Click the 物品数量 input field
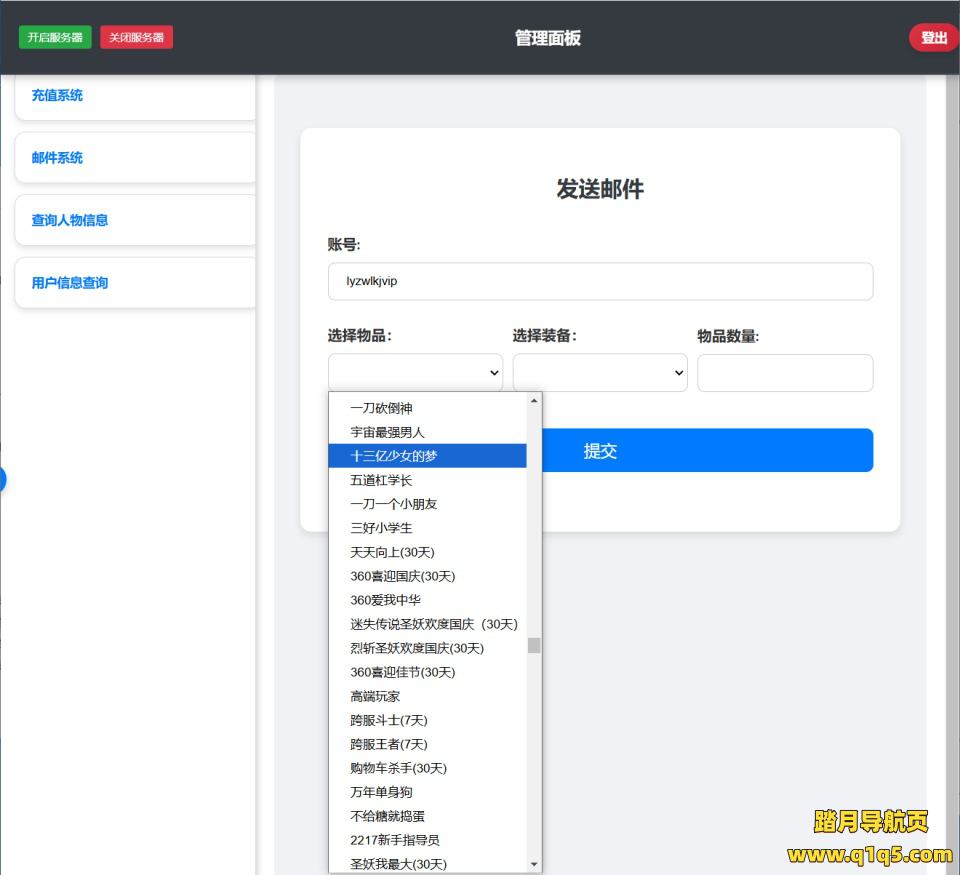Viewport: 960px width, 875px height. pos(785,372)
